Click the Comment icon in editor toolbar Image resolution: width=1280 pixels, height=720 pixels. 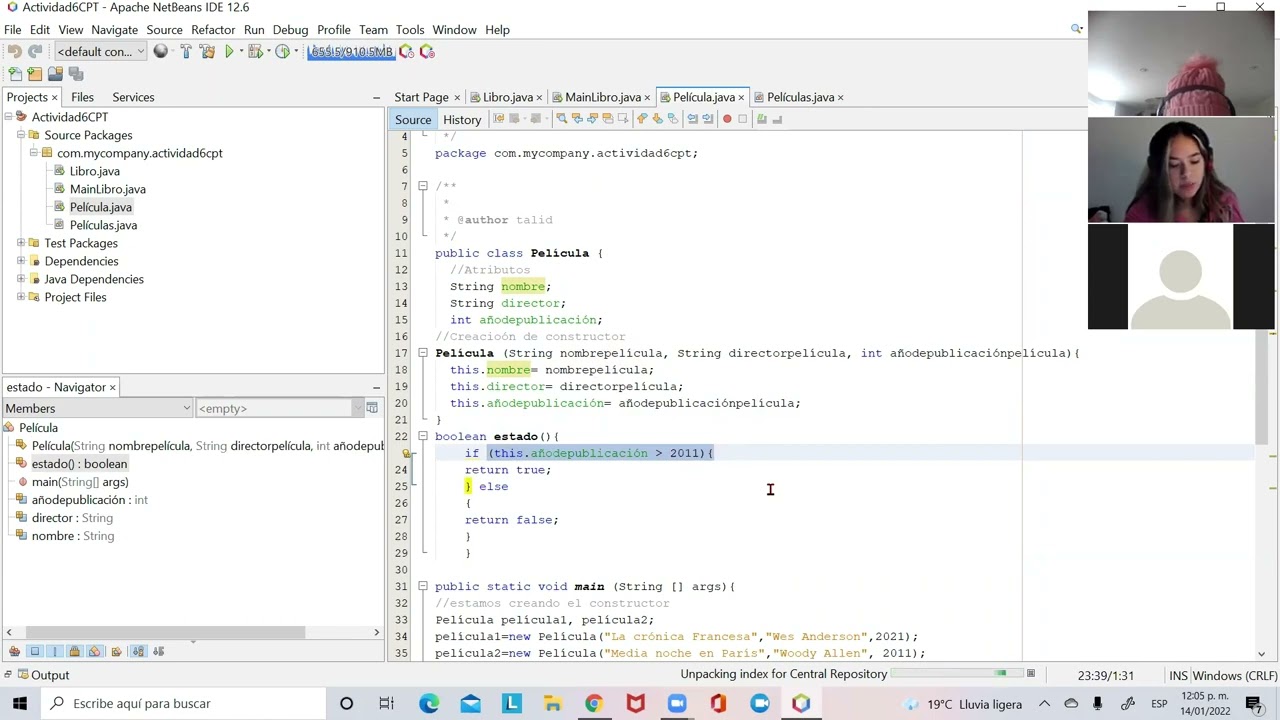tap(761, 119)
